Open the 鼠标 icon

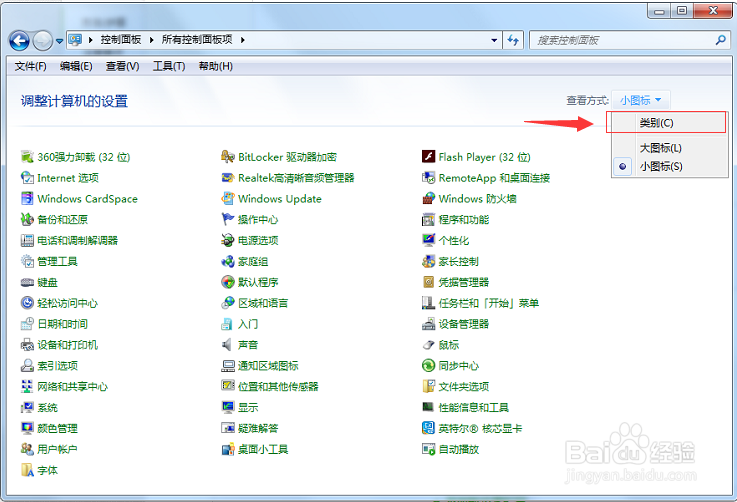[428, 345]
